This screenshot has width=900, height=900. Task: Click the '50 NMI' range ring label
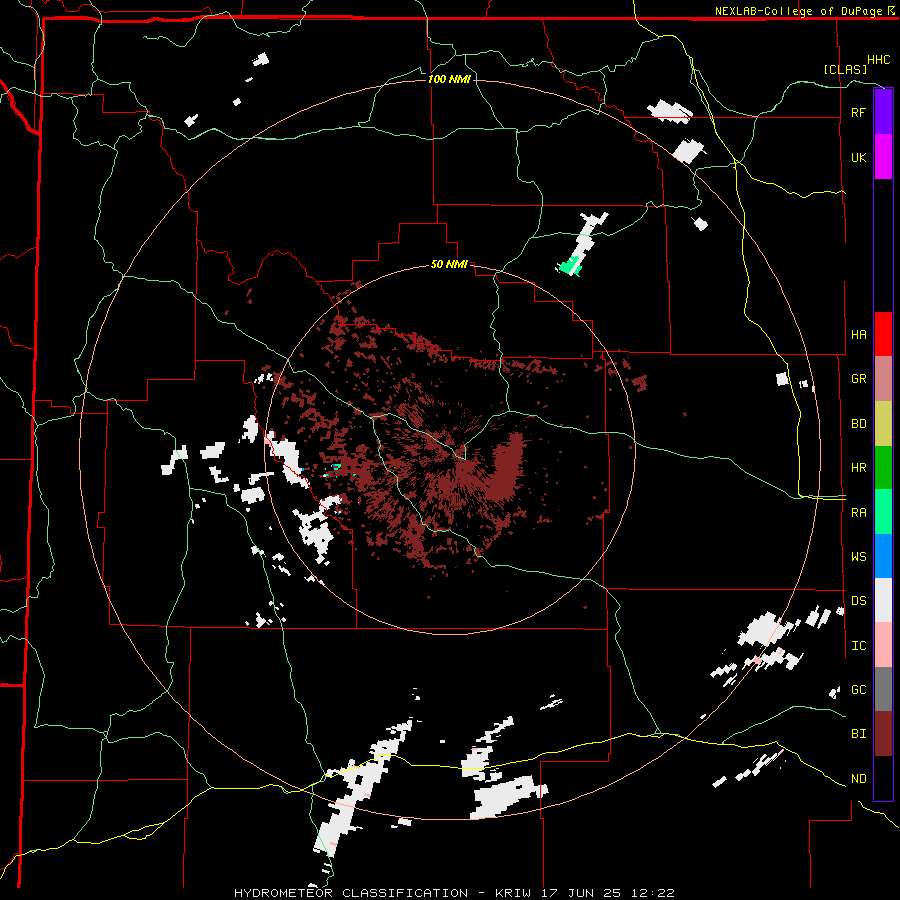(x=449, y=265)
